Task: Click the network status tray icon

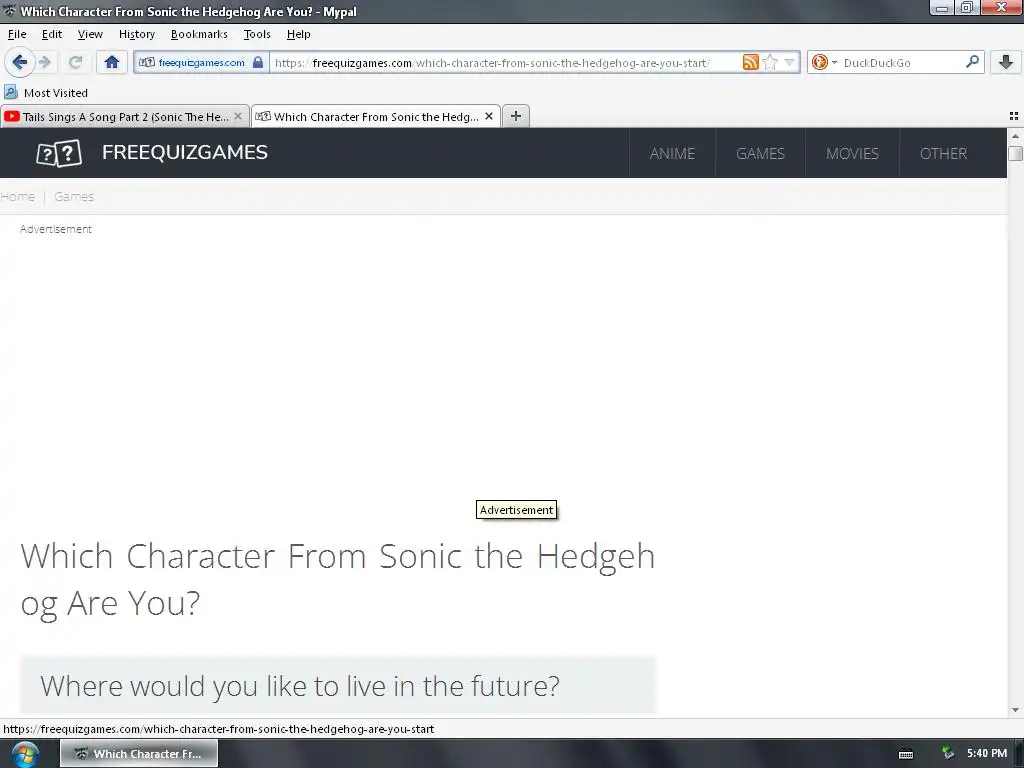Action: [948, 754]
